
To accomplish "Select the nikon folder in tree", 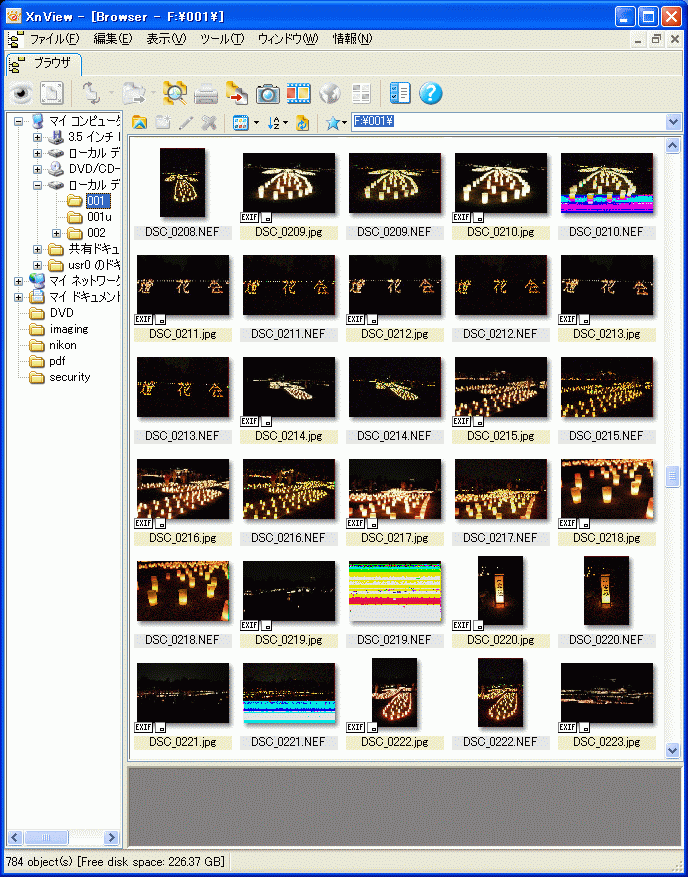I will click(62, 345).
